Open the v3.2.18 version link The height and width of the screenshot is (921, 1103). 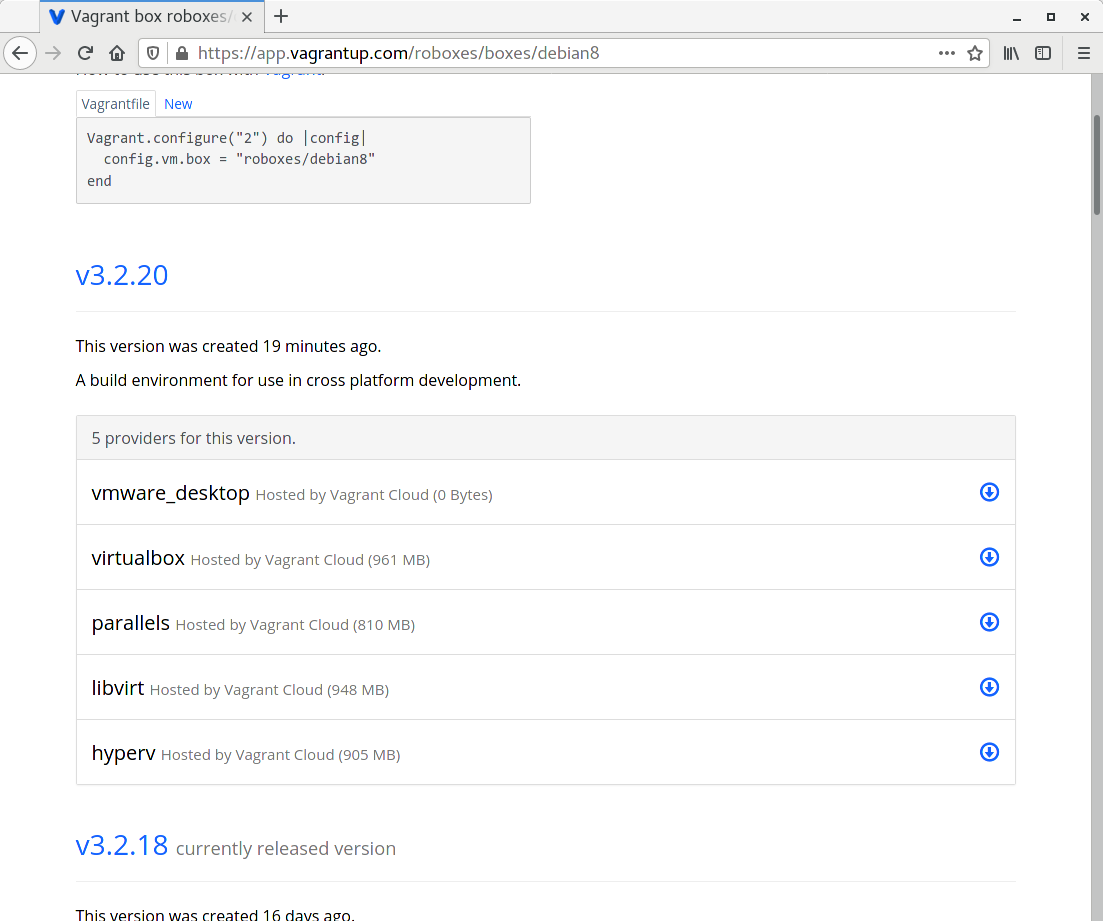(x=122, y=845)
